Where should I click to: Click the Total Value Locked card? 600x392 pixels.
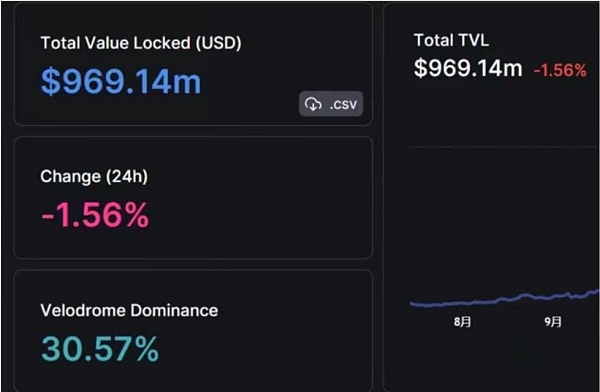click(193, 64)
